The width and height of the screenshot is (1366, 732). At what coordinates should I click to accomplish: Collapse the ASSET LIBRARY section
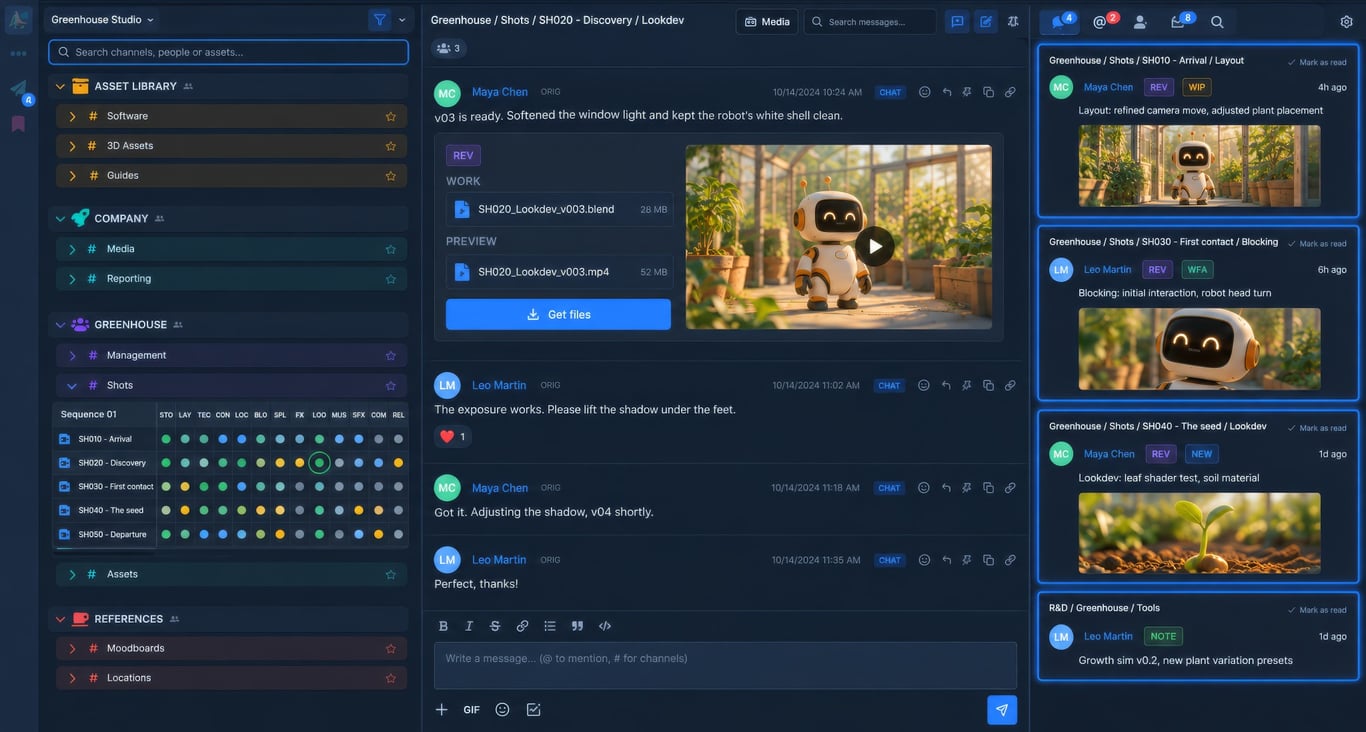coord(60,86)
